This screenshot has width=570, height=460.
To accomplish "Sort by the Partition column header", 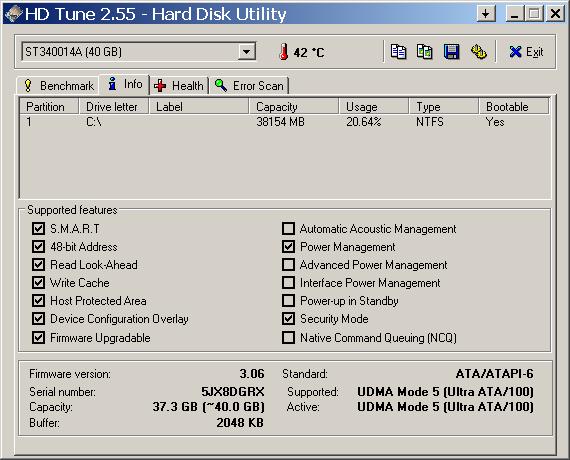I will (49, 107).
